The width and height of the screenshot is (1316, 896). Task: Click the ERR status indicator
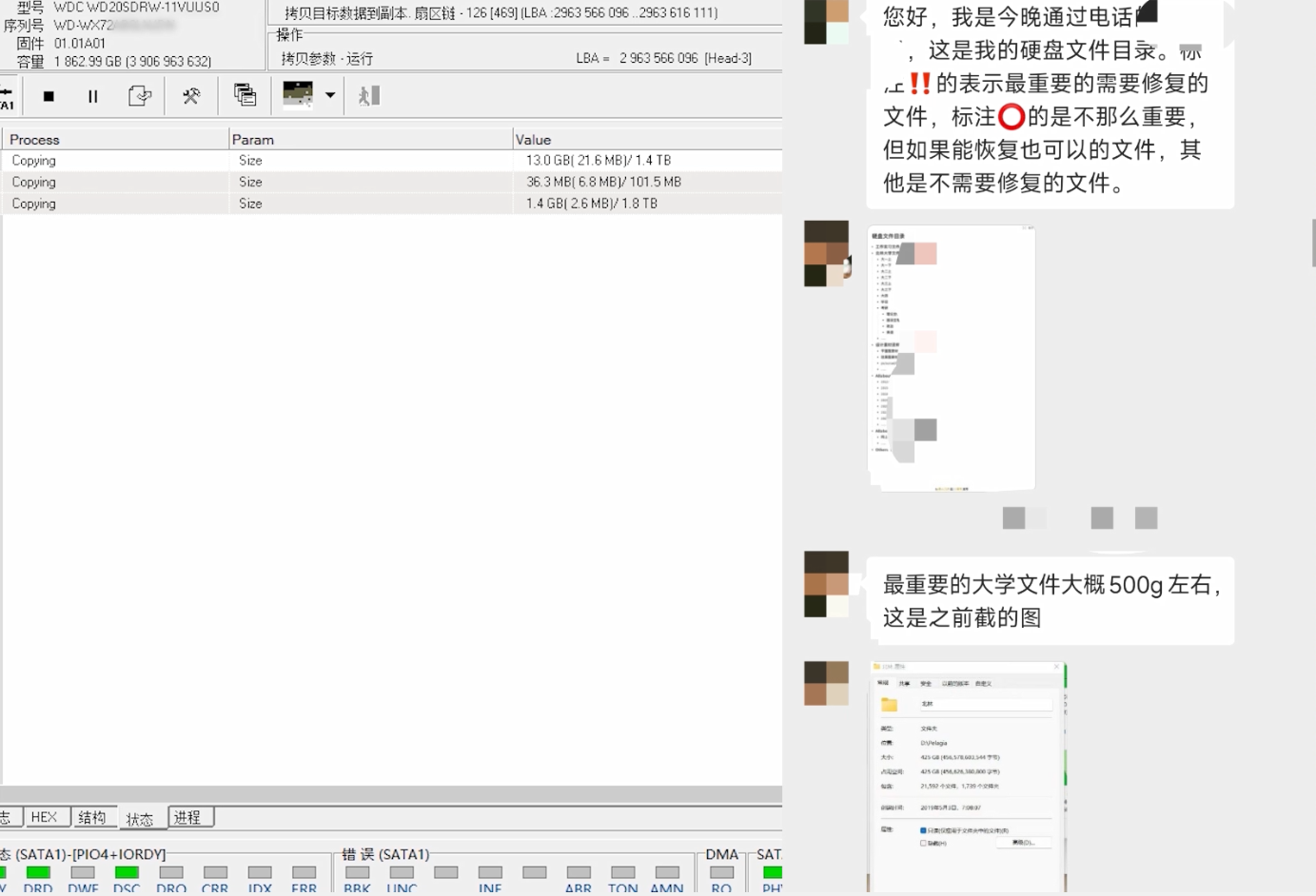[304, 872]
